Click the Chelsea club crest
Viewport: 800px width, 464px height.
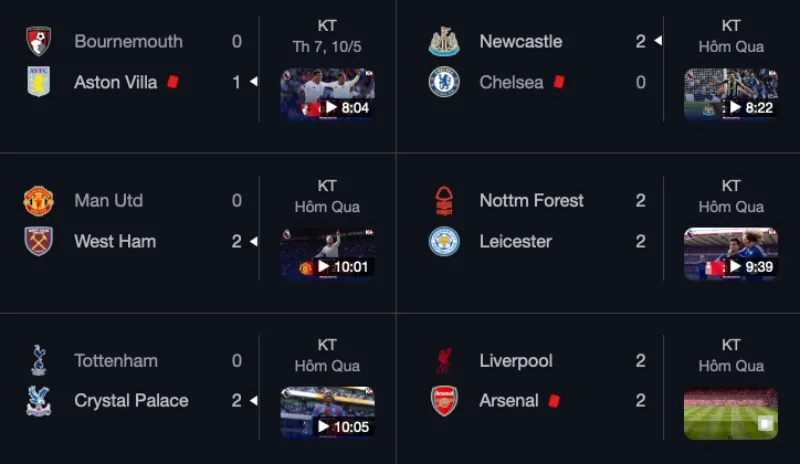(444, 82)
